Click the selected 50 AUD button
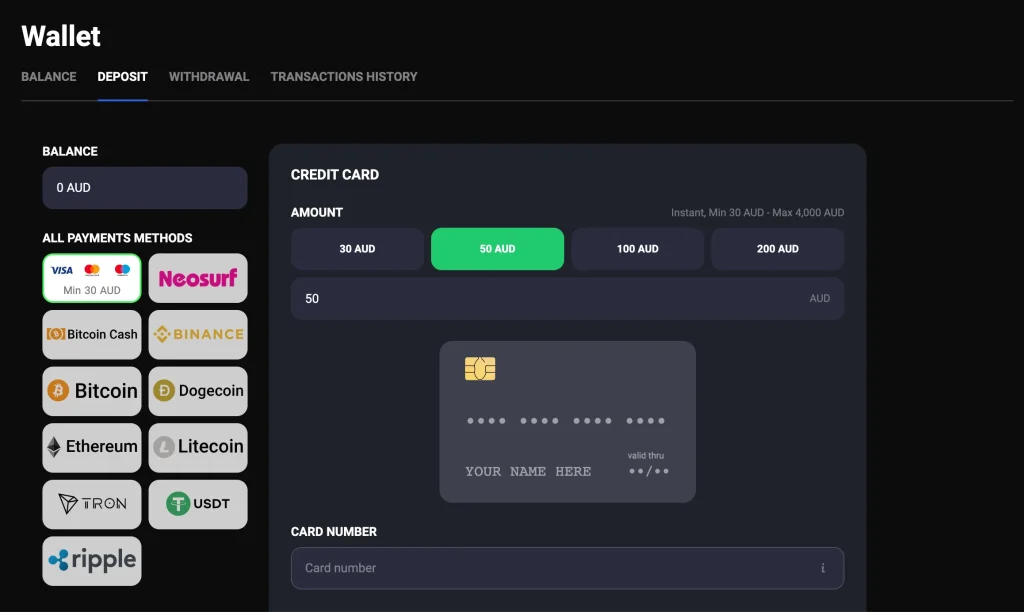This screenshot has height=612, width=1024. coord(497,248)
